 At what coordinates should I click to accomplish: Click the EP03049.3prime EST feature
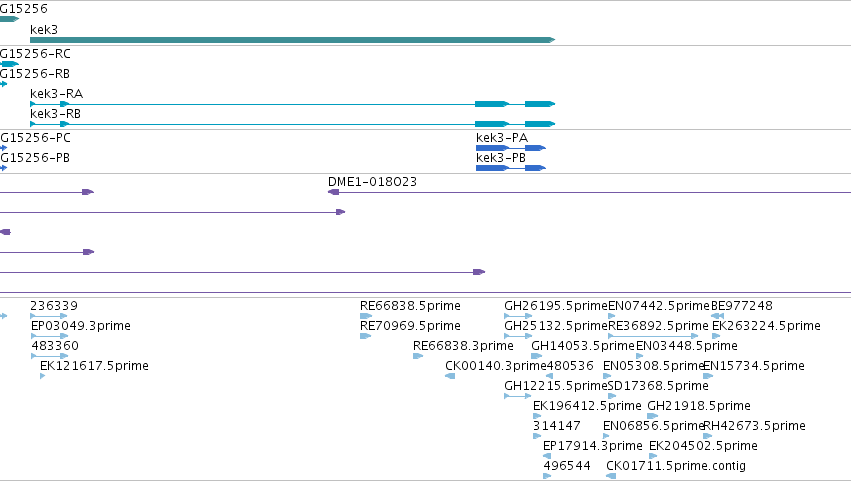[x=49, y=336]
